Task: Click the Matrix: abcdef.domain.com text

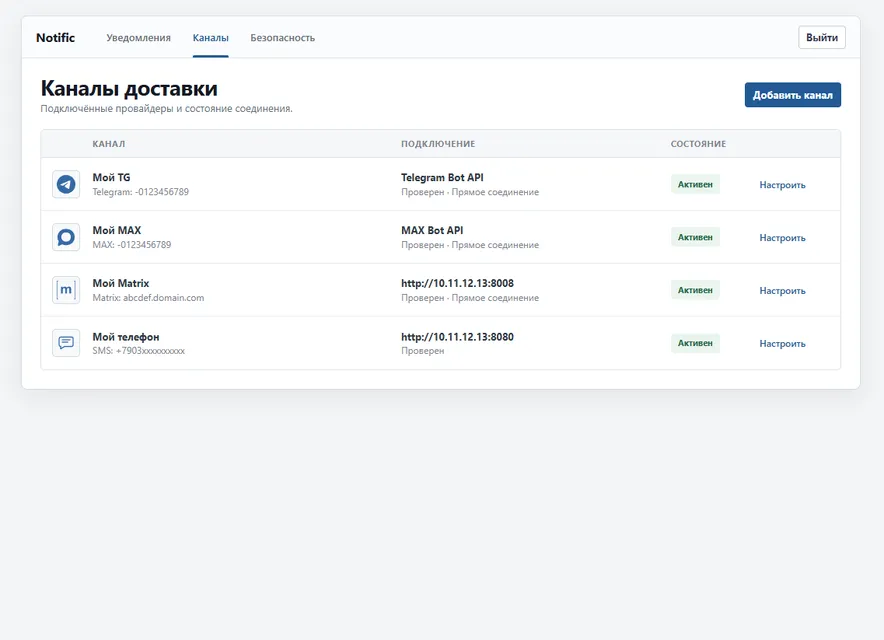Action: point(148,298)
